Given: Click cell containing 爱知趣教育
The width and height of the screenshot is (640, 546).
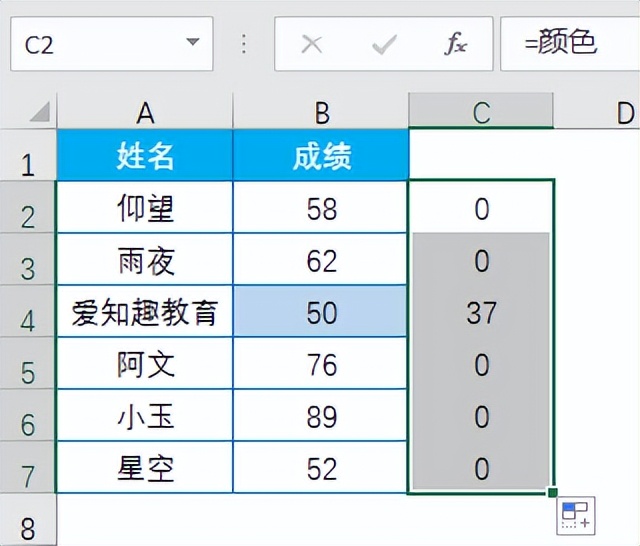Looking at the screenshot, I should tap(145, 311).
